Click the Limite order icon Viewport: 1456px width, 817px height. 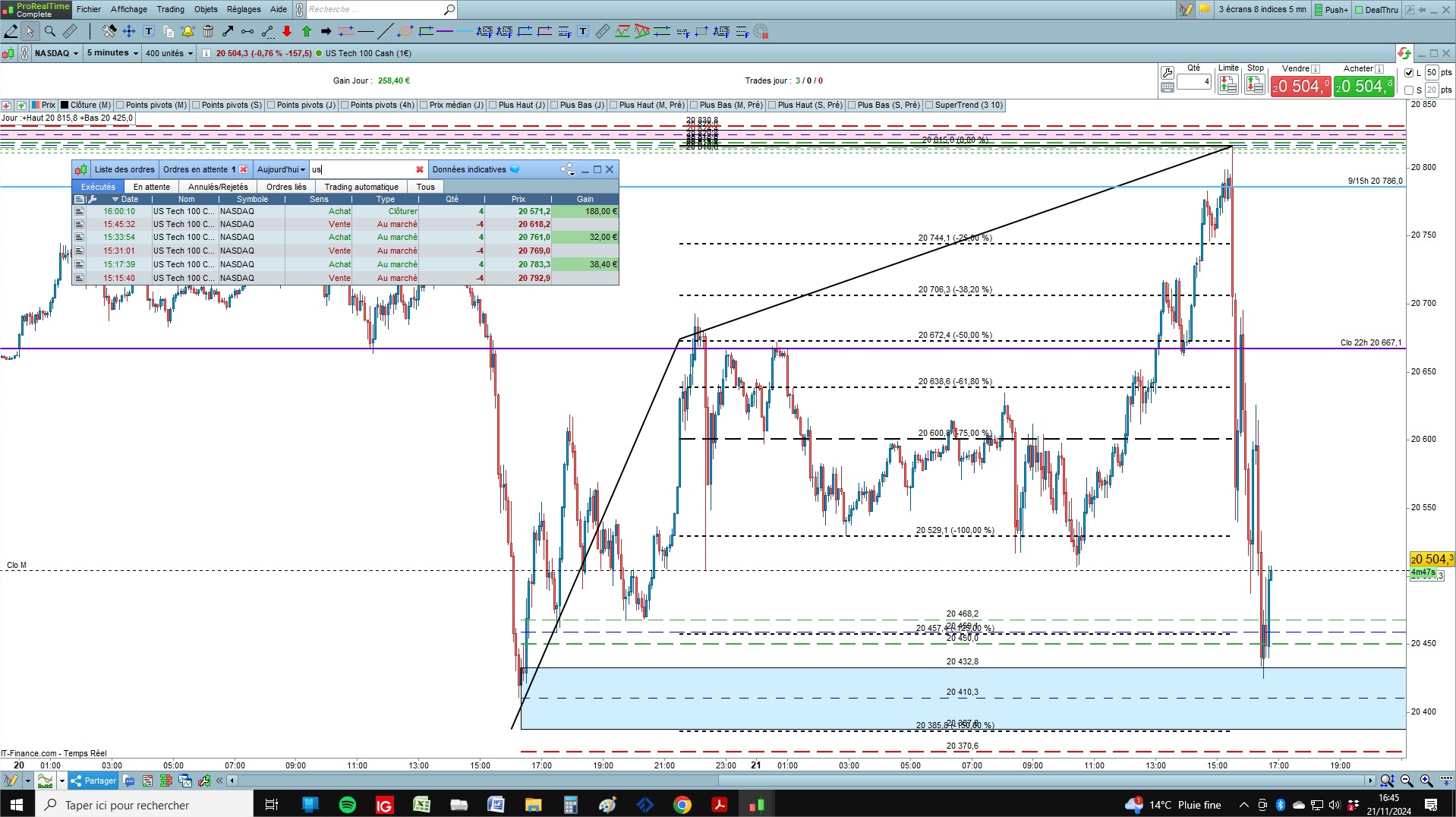point(1228,84)
